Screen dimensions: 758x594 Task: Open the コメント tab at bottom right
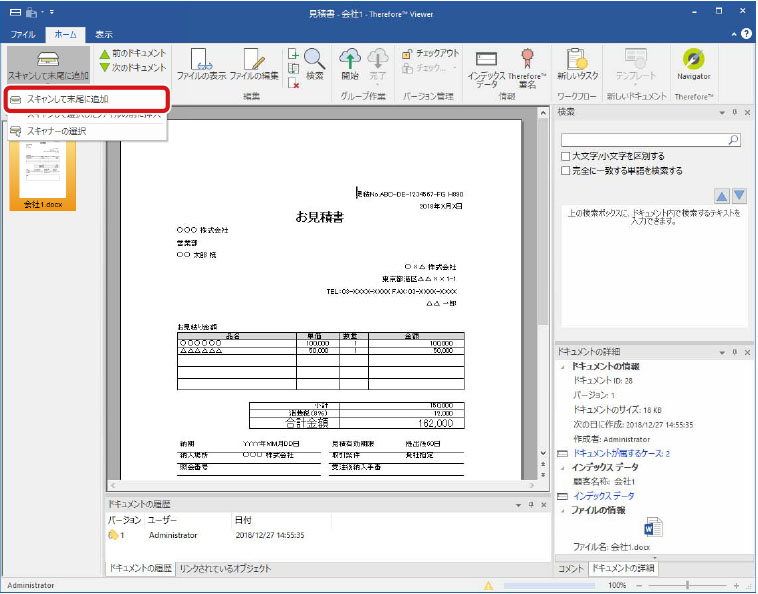[x=570, y=568]
